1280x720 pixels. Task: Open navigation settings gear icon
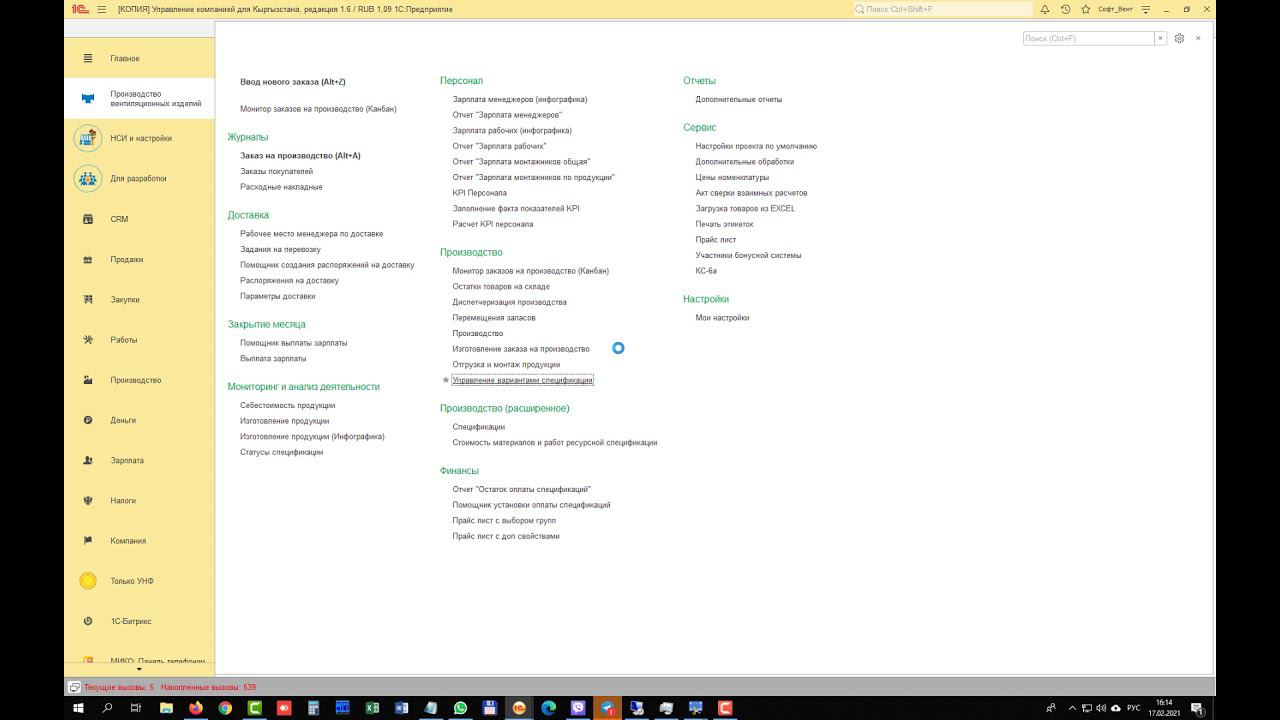(1179, 38)
